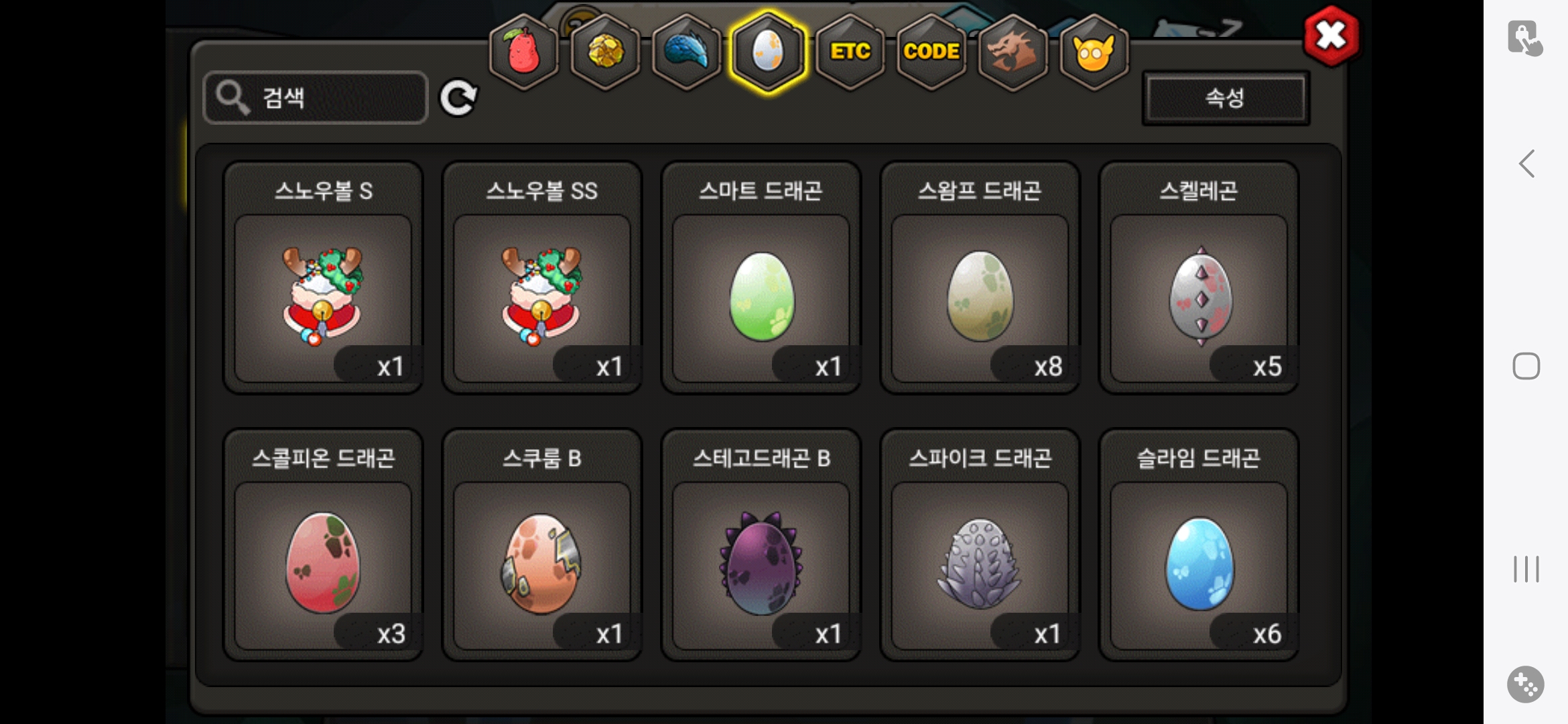The width and height of the screenshot is (1568, 724).
Task: Open the blue fish category icon
Action: coord(686,52)
